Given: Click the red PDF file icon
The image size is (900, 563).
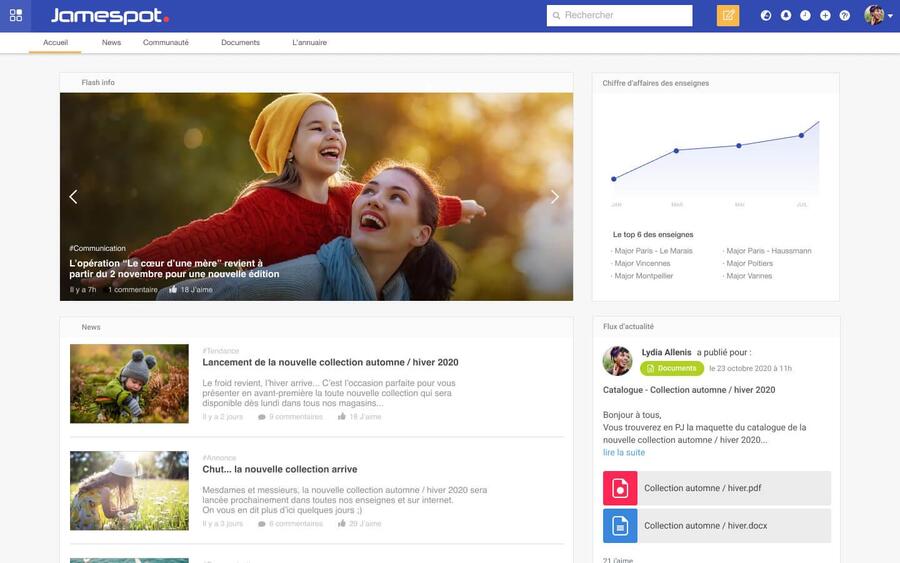Looking at the screenshot, I should [x=620, y=488].
